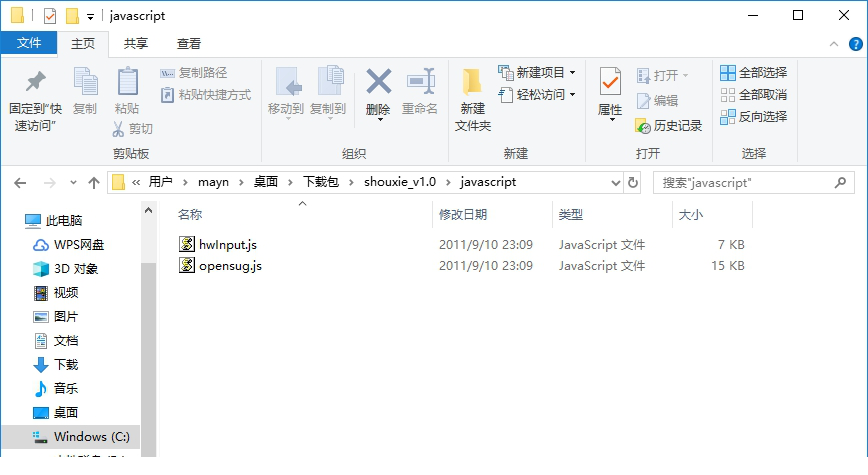Click title bar Properties checkmark icon

click(50, 16)
